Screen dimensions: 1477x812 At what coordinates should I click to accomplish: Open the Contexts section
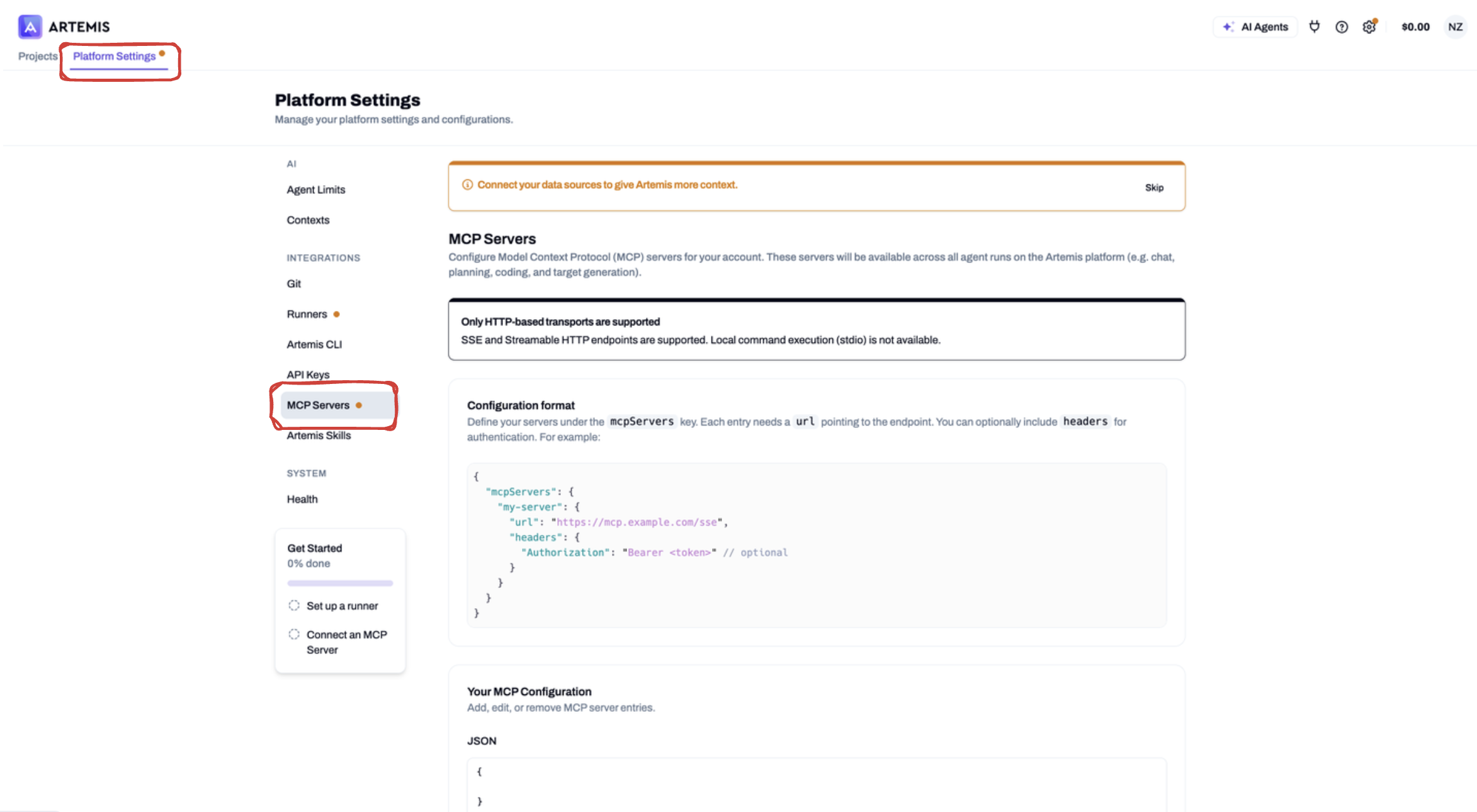pos(308,220)
